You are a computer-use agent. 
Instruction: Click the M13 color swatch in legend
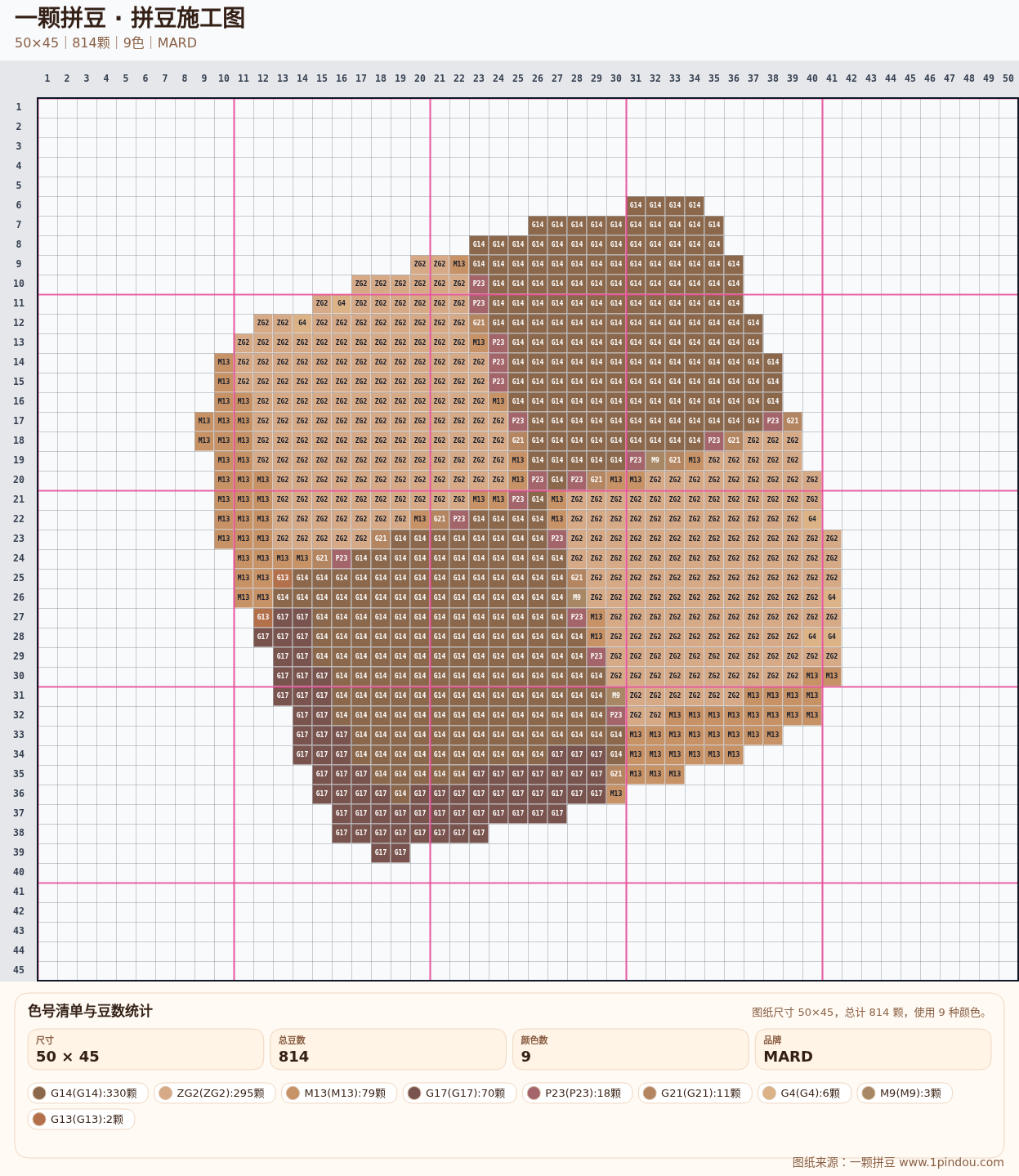[293, 1093]
